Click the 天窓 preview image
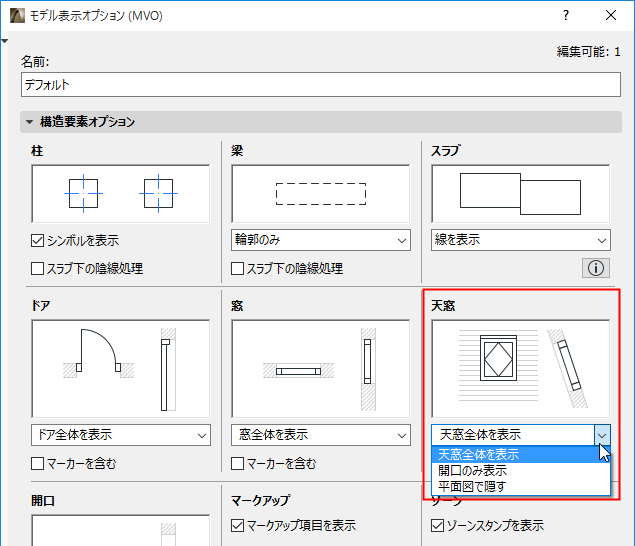The image size is (635, 546). coord(521,369)
